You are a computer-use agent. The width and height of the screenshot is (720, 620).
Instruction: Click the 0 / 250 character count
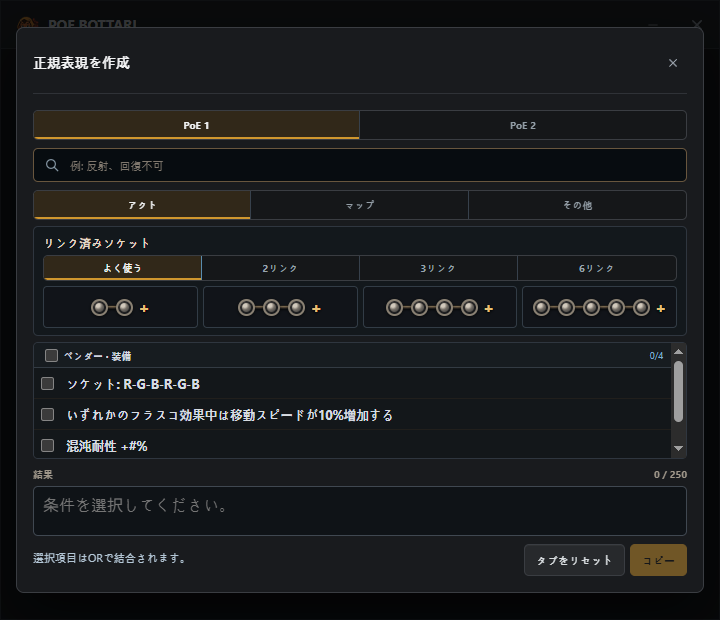[670, 474]
